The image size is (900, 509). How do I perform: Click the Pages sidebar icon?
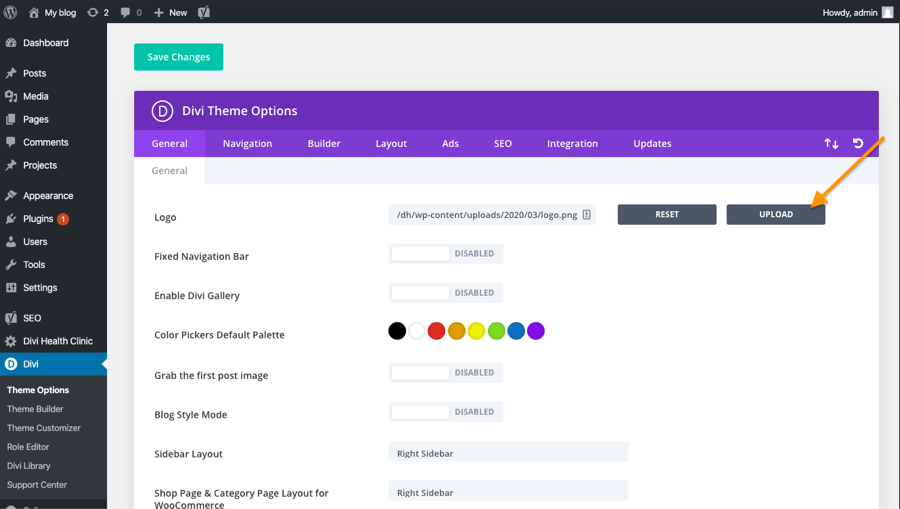click(x=11, y=119)
